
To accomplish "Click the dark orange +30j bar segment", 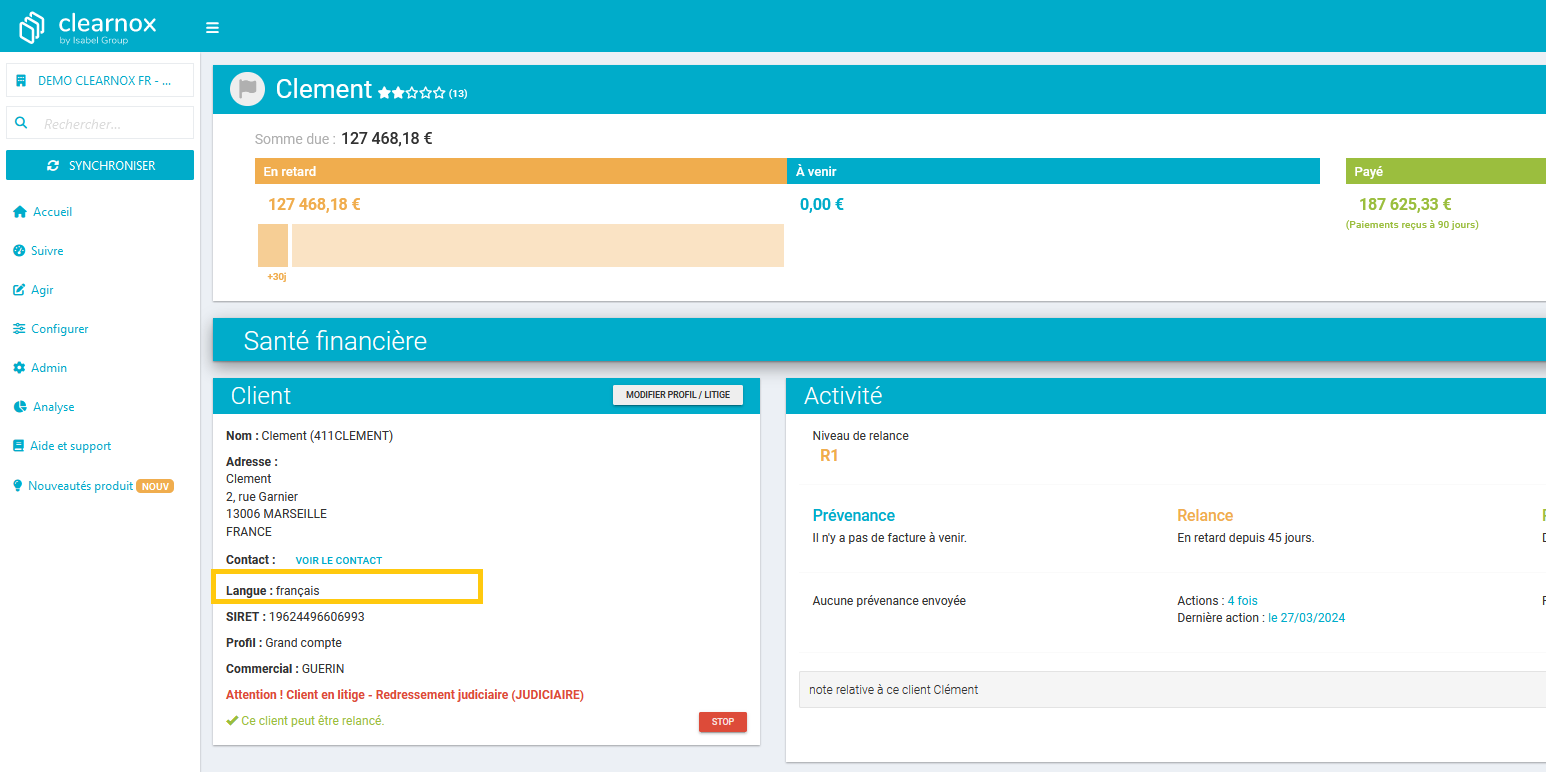I will point(273,245).
